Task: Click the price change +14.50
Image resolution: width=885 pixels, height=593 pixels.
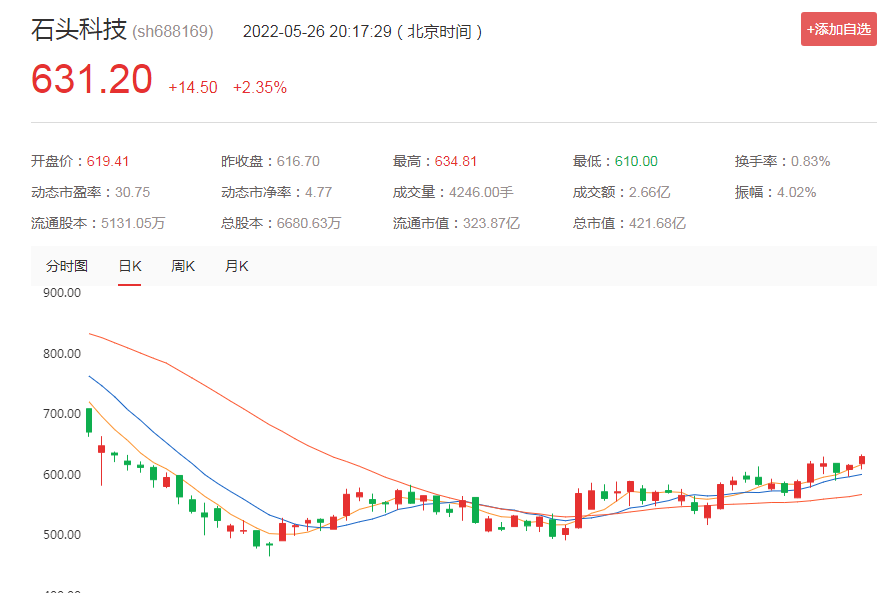Action: coord(192,87)
